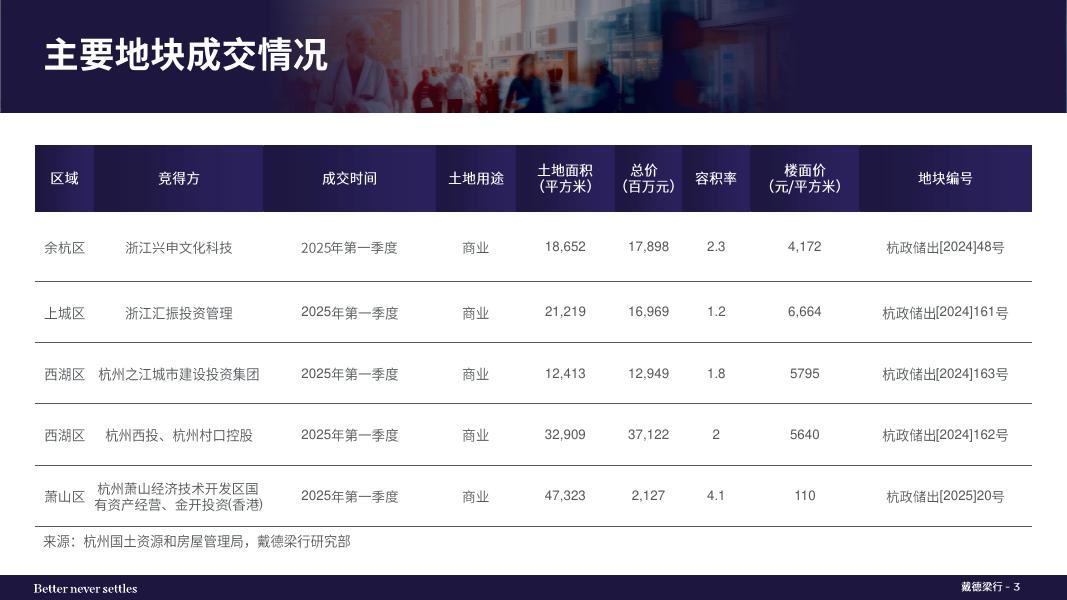Click the page label 戴德梁行 - 3

coord(990,586)
